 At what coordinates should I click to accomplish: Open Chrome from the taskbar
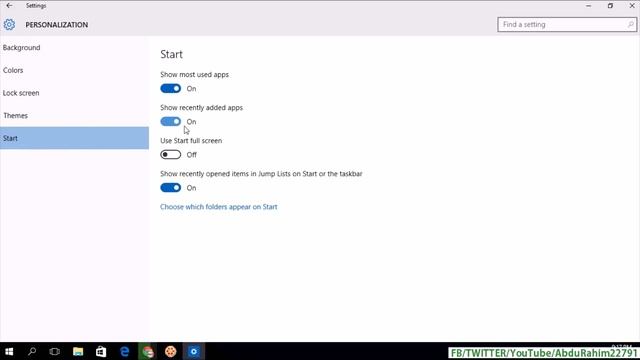coord(148,351)
